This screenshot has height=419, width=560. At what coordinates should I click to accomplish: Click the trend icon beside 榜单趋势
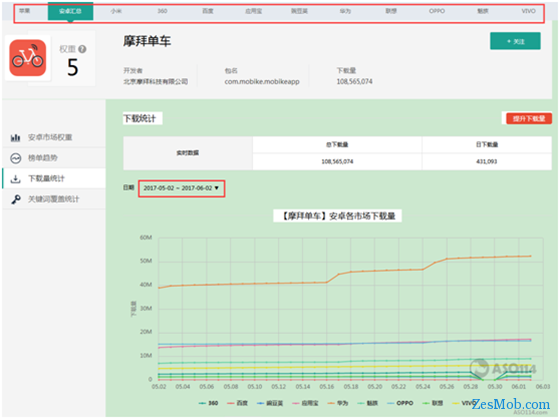pyautogui.click(x=15, y=158)
